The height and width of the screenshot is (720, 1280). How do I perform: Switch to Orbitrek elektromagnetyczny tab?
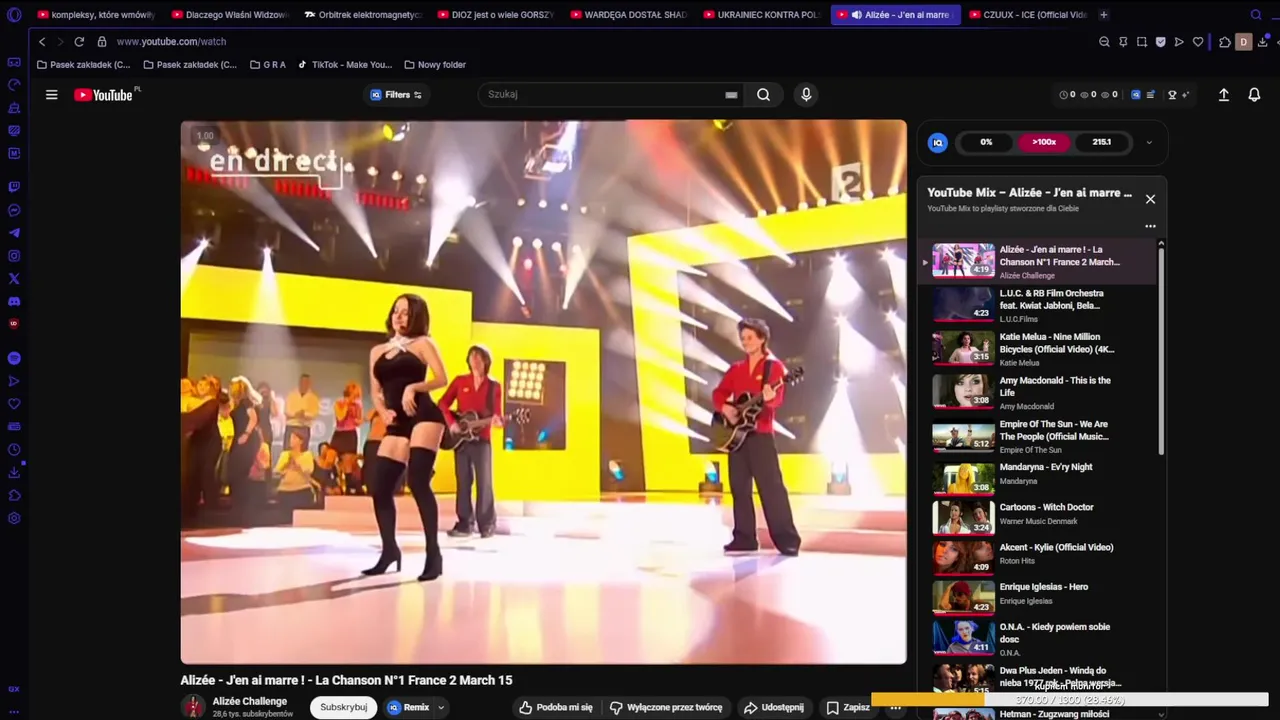click(x=362, y=15)
